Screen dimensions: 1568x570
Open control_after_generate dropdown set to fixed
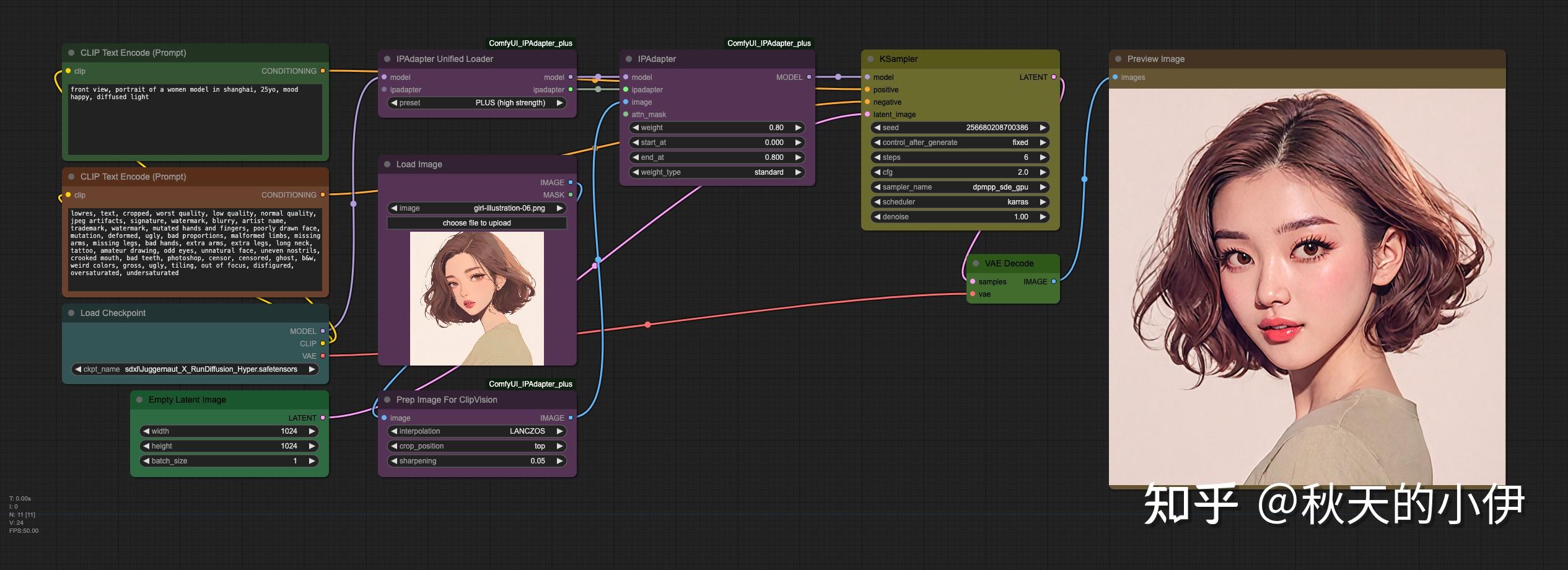(960, 142)
